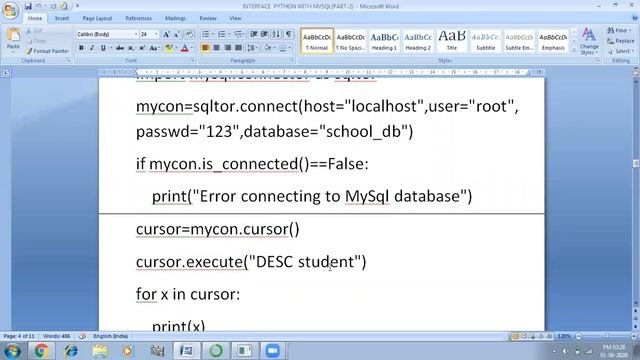Sort text with the A-Z sort icon
The image size is (640, 360).
point(276,34)
